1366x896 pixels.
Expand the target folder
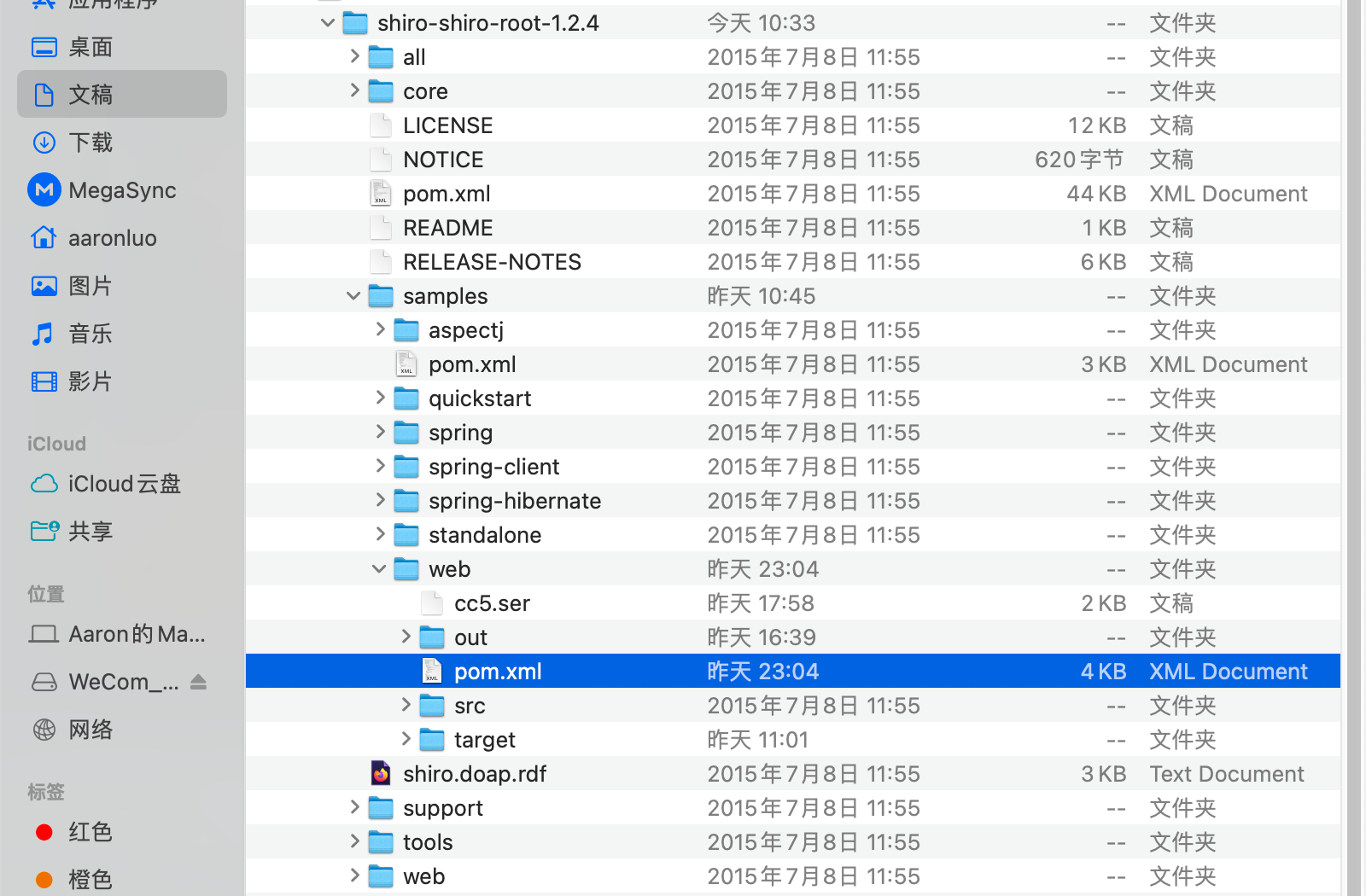[x=406, y=739]
